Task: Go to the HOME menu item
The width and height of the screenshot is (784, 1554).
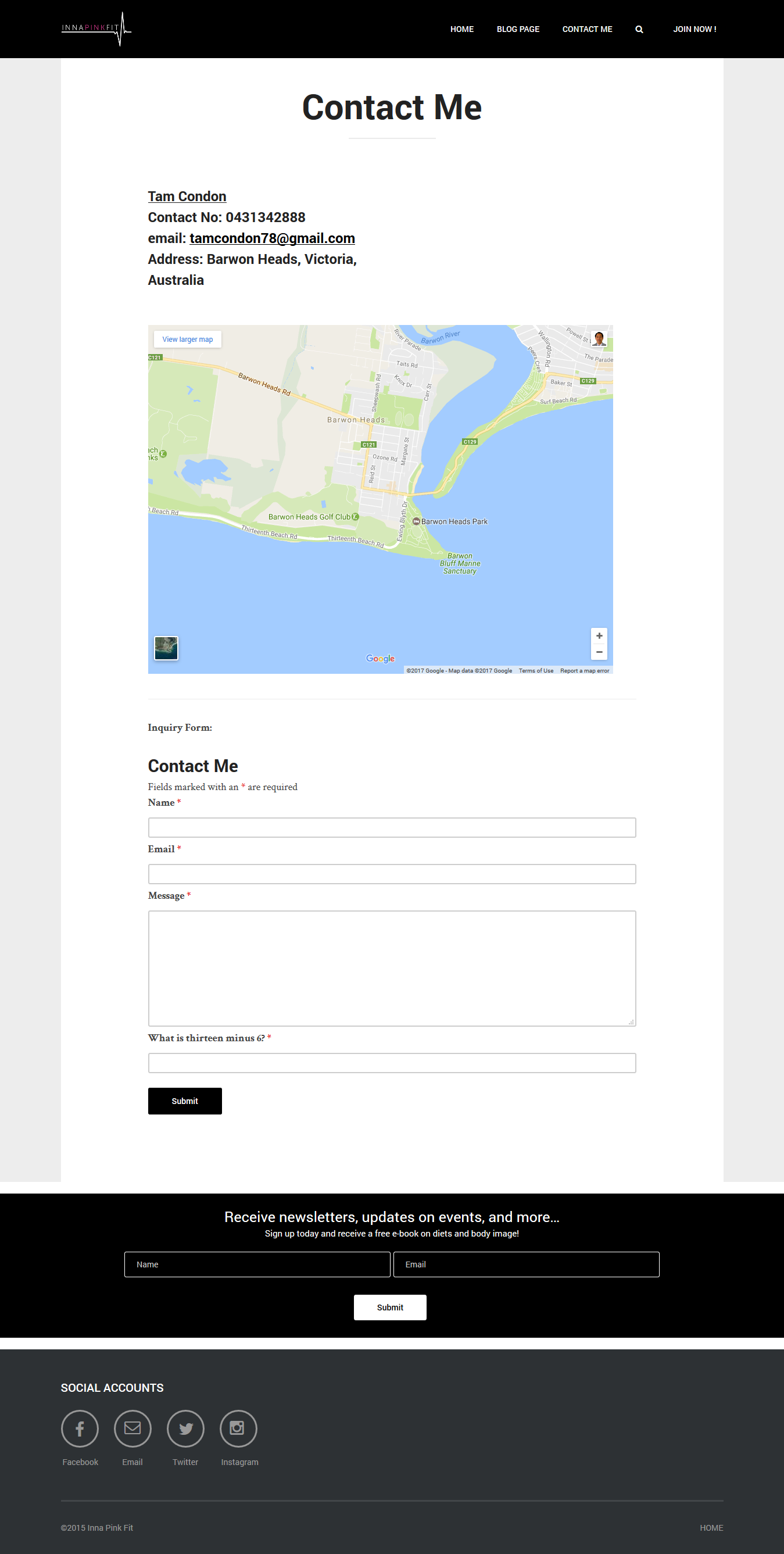Action: [461, 30]
